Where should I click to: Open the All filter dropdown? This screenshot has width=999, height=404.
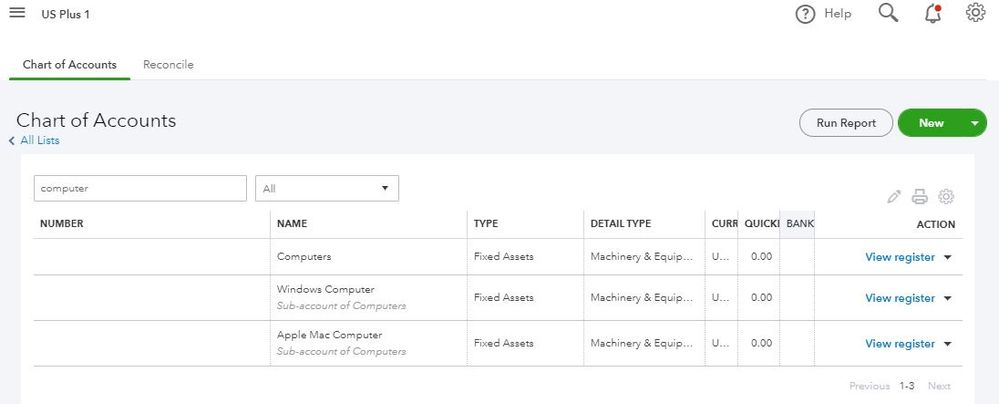click(327, 188)
